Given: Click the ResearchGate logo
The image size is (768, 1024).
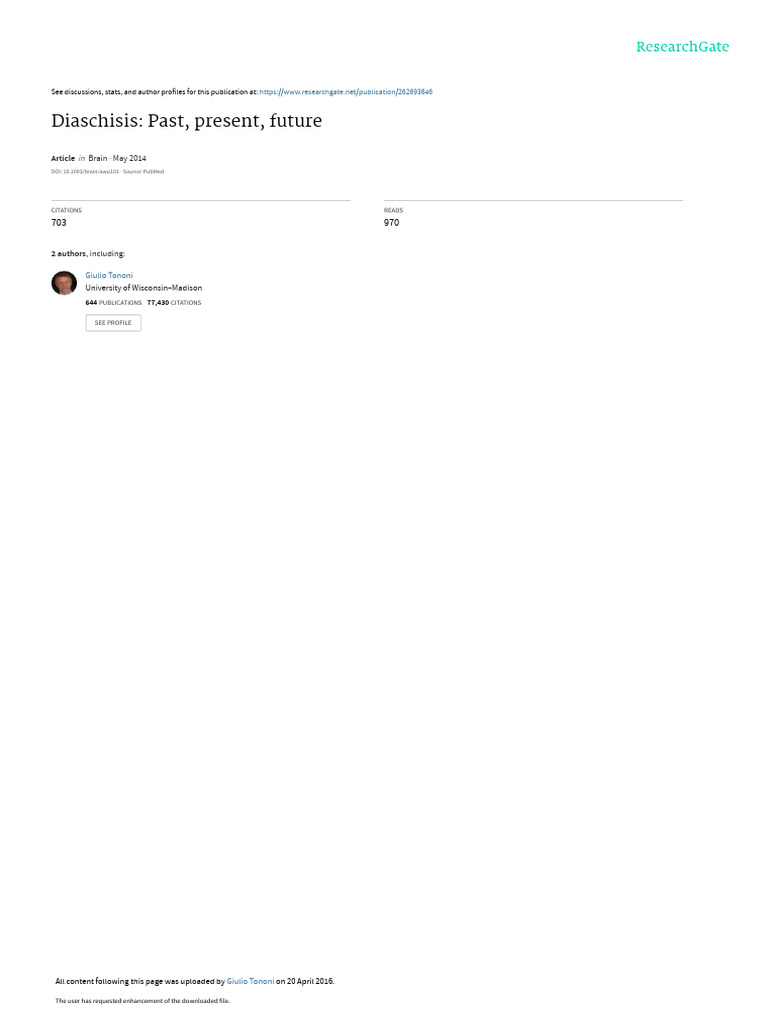Looking at the screenshot, I should pyautogui.click(x=682, y=47).
